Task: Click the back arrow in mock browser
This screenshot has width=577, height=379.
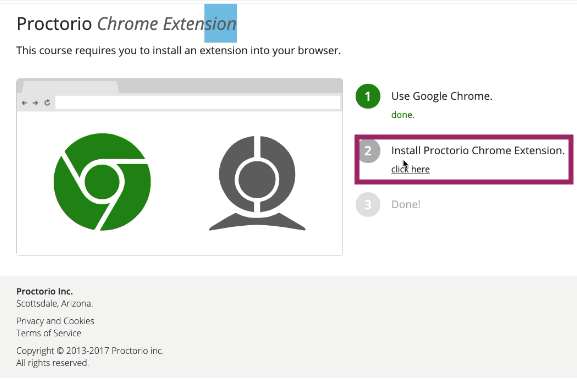Action: [x=24, y=103]
